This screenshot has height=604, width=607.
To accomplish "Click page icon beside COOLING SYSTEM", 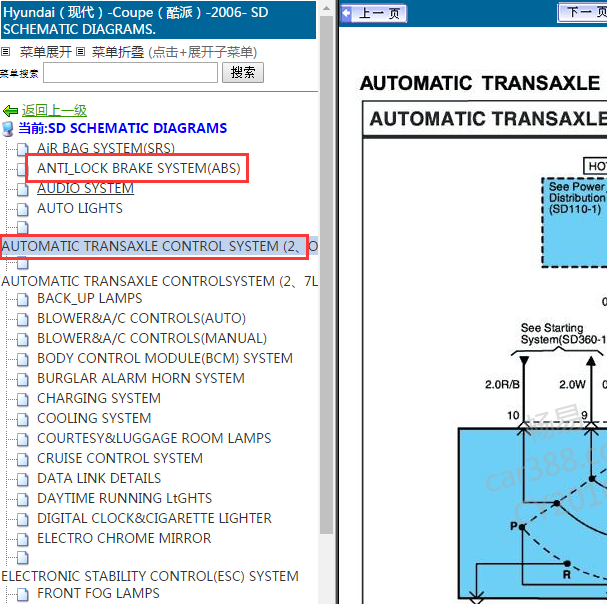I will [22, 419].
